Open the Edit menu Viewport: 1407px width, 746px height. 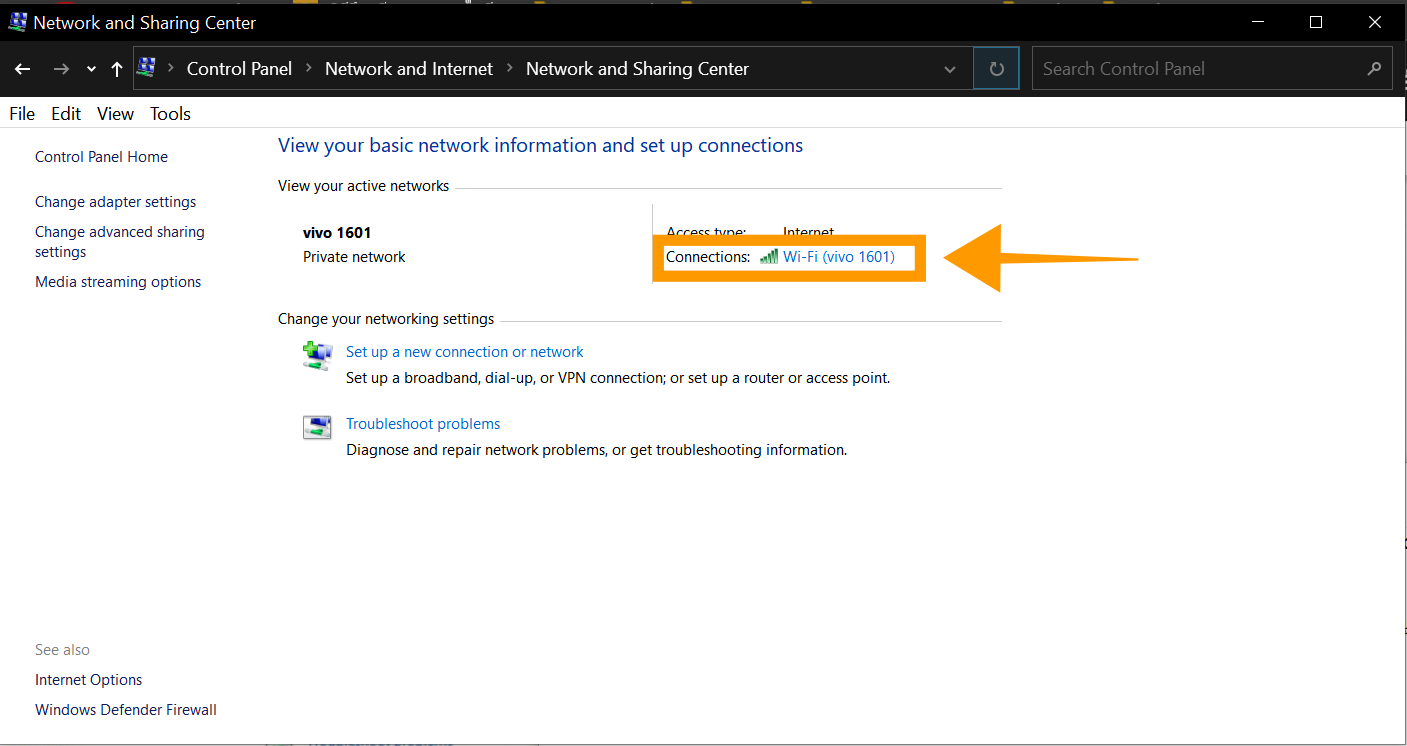click(66, 114)
